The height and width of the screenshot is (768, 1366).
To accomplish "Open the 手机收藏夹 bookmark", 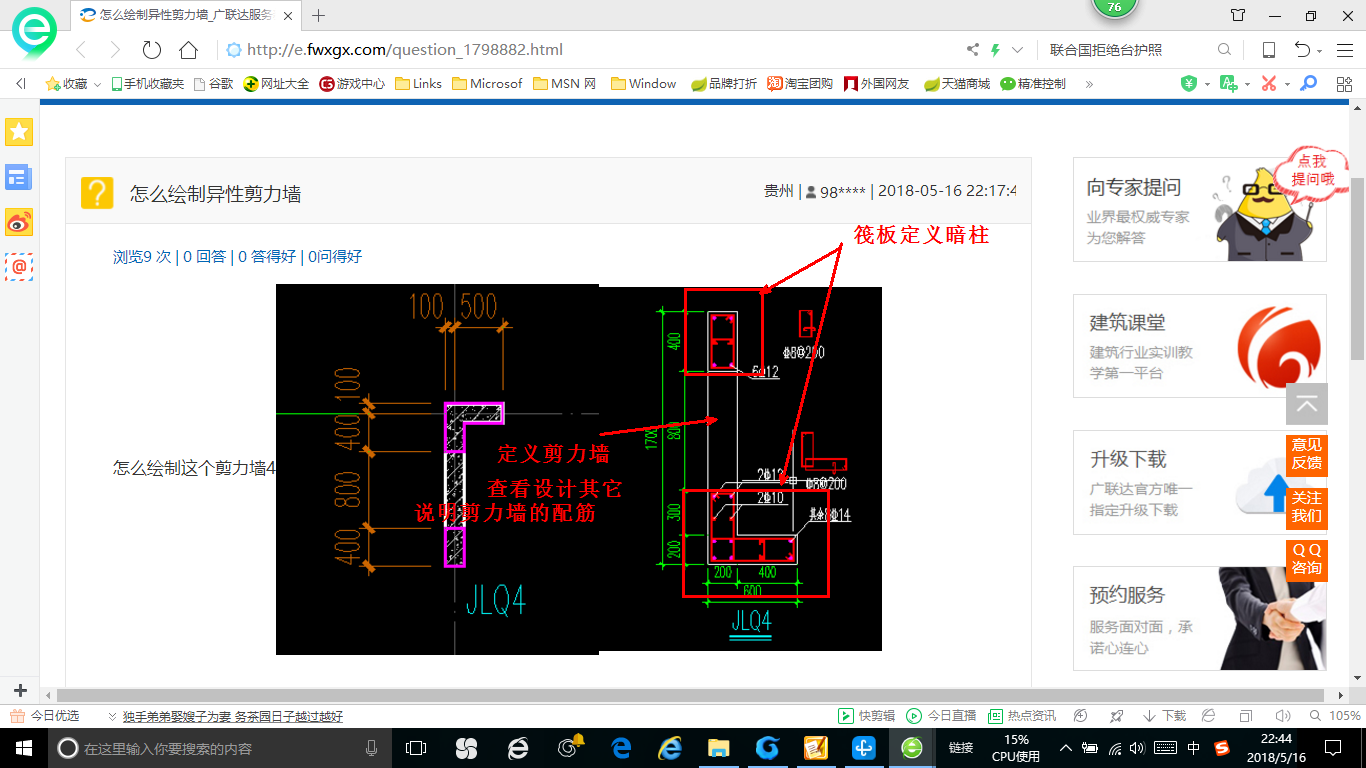I will coord(147,84).
